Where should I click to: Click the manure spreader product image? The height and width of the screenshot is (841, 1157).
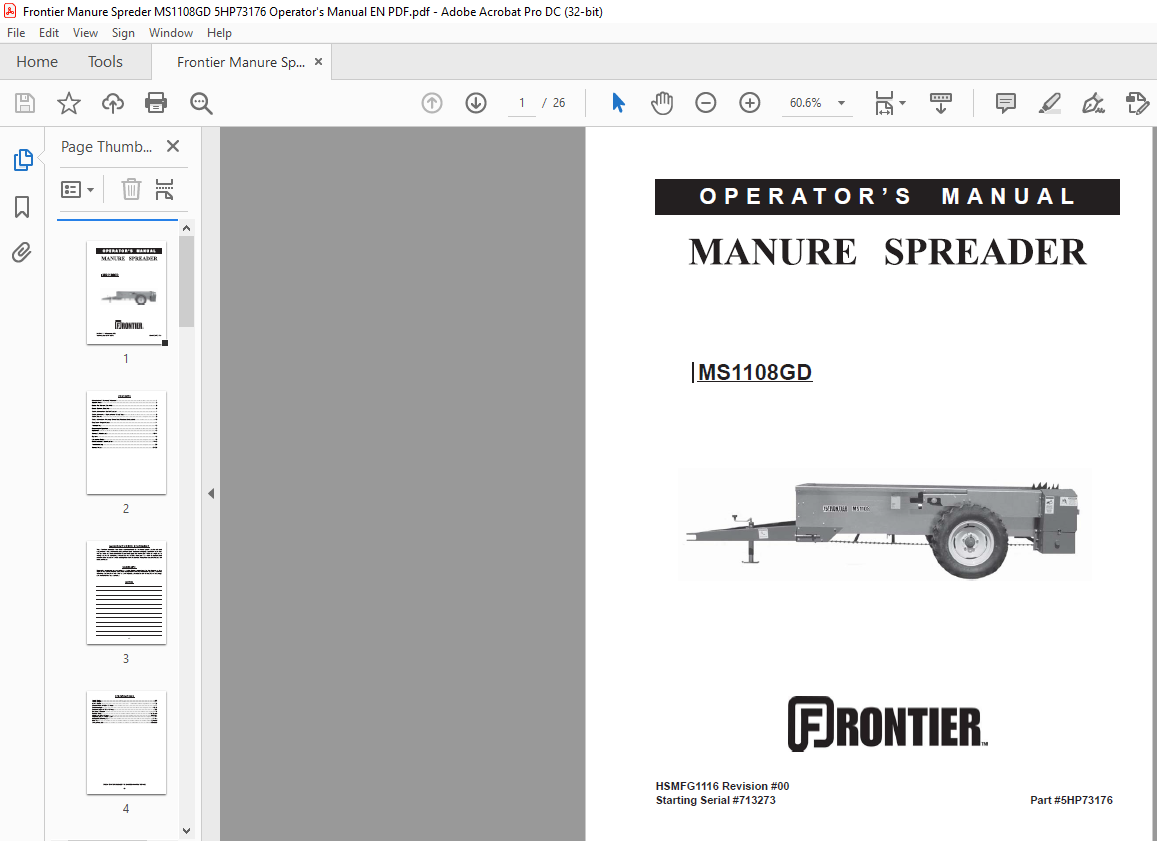click(x=885, y=526)
